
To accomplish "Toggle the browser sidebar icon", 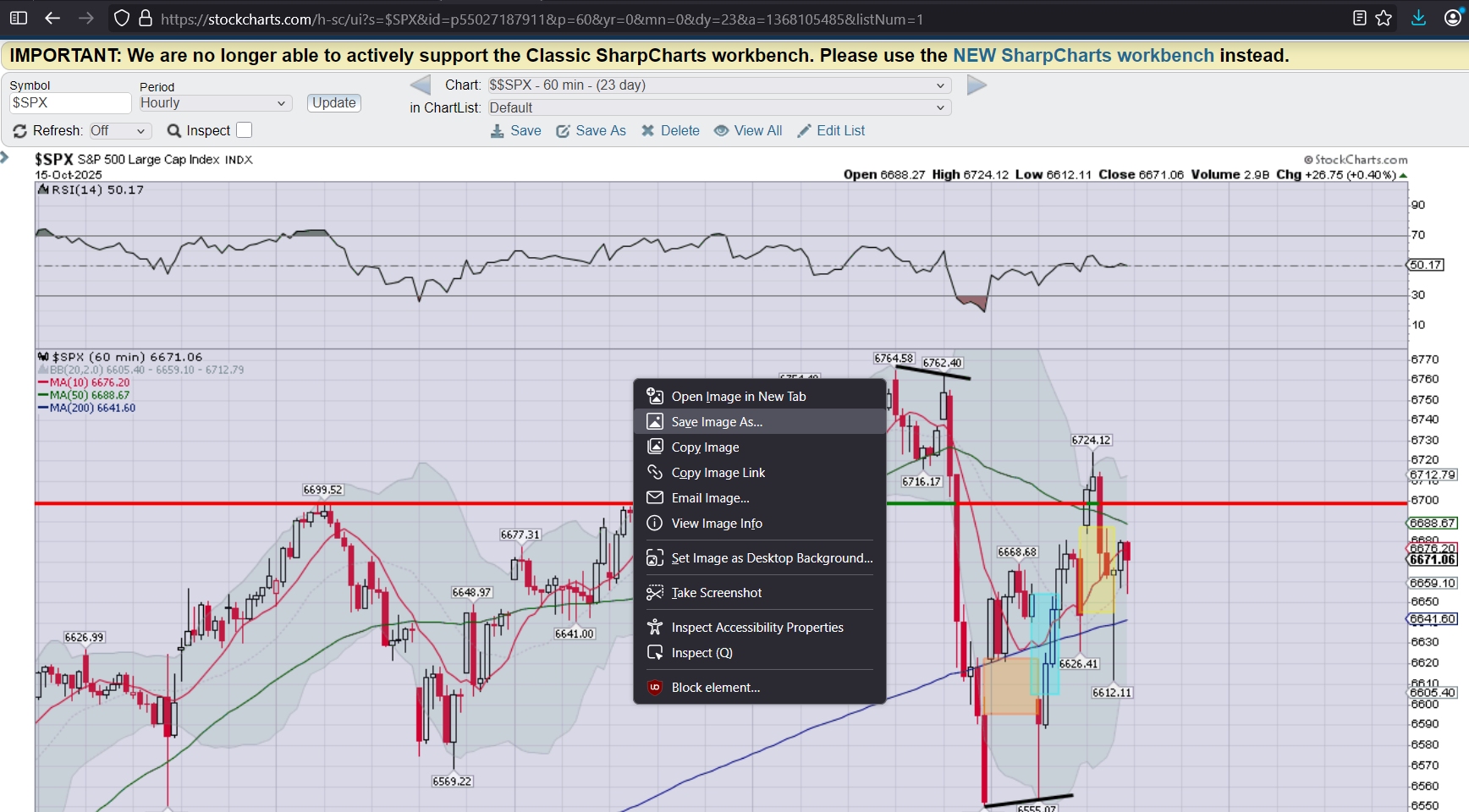I will [18, 18].
